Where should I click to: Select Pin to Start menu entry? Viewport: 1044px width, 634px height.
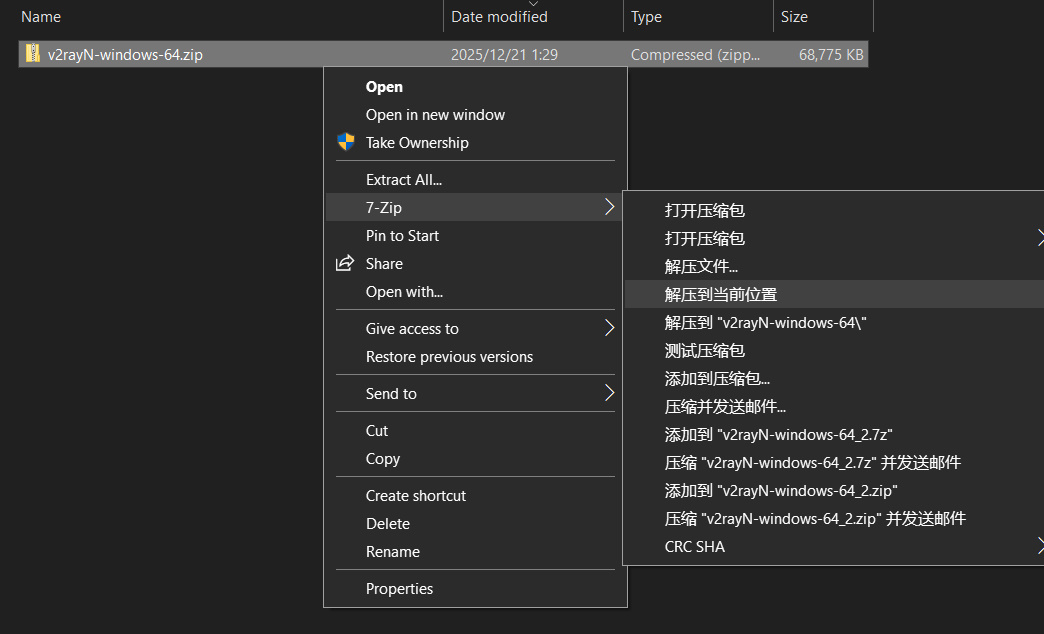point(402,236)
